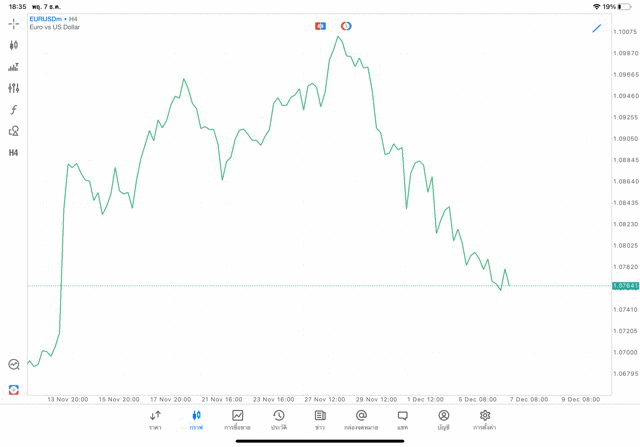
Task: Open the ประวัติ (History) tab
Action: (x=278, y=420)
